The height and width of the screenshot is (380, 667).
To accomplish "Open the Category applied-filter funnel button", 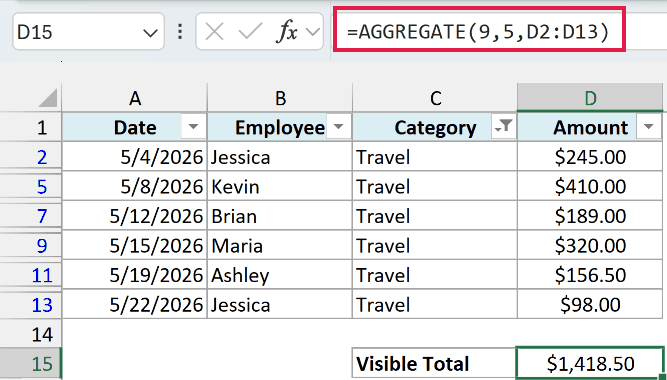I will point(503,126).
